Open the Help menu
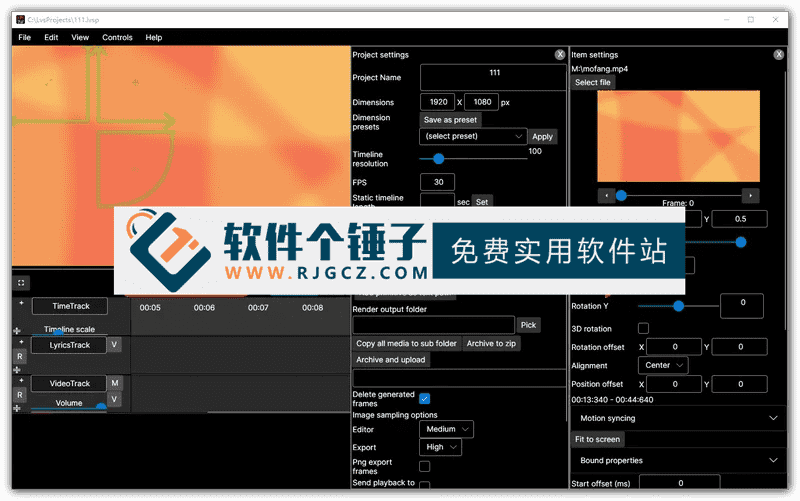The width and height of the screenshot is (800, 501). pos(154,37)
